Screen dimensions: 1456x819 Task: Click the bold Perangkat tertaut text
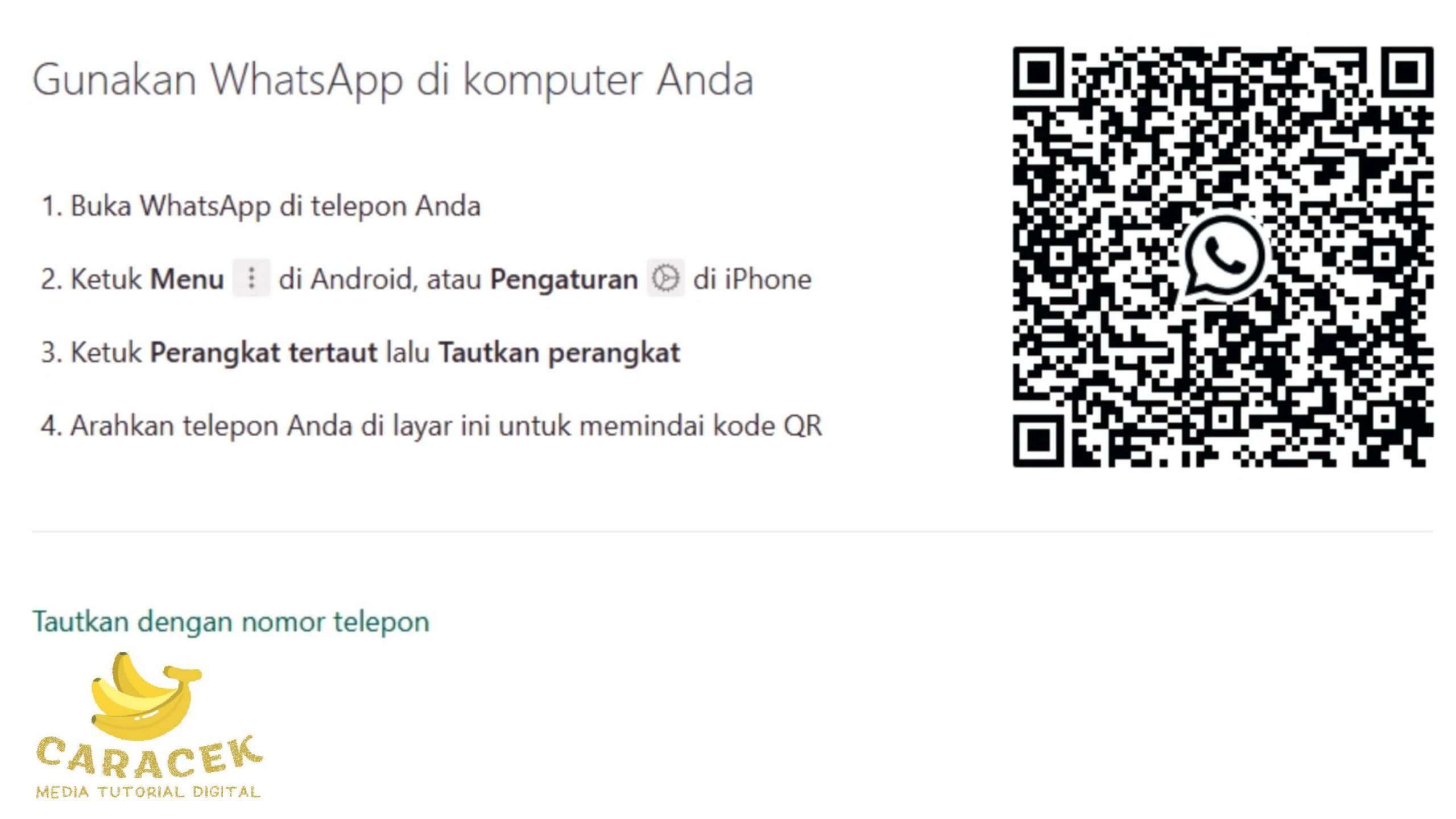point(263,352)
